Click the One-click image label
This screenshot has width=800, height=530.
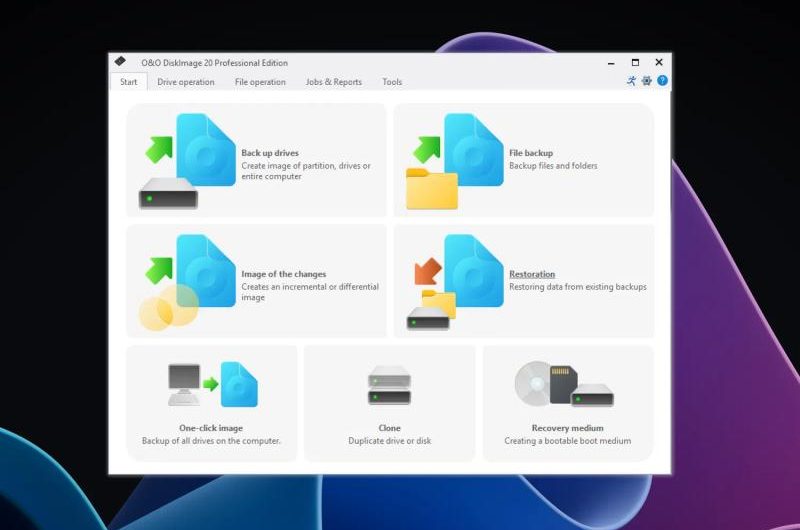211,428
